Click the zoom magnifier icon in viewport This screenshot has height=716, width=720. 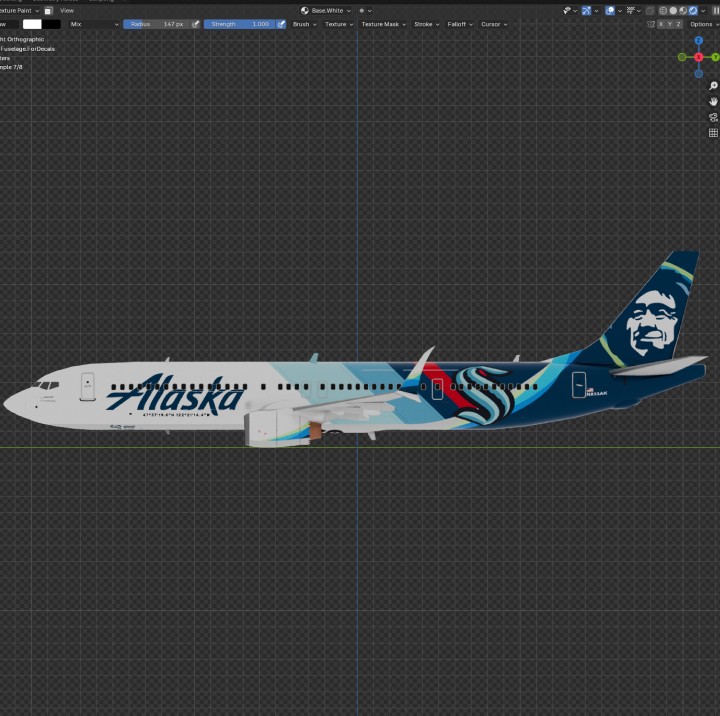pyautogui.click(x=713, y=87)
